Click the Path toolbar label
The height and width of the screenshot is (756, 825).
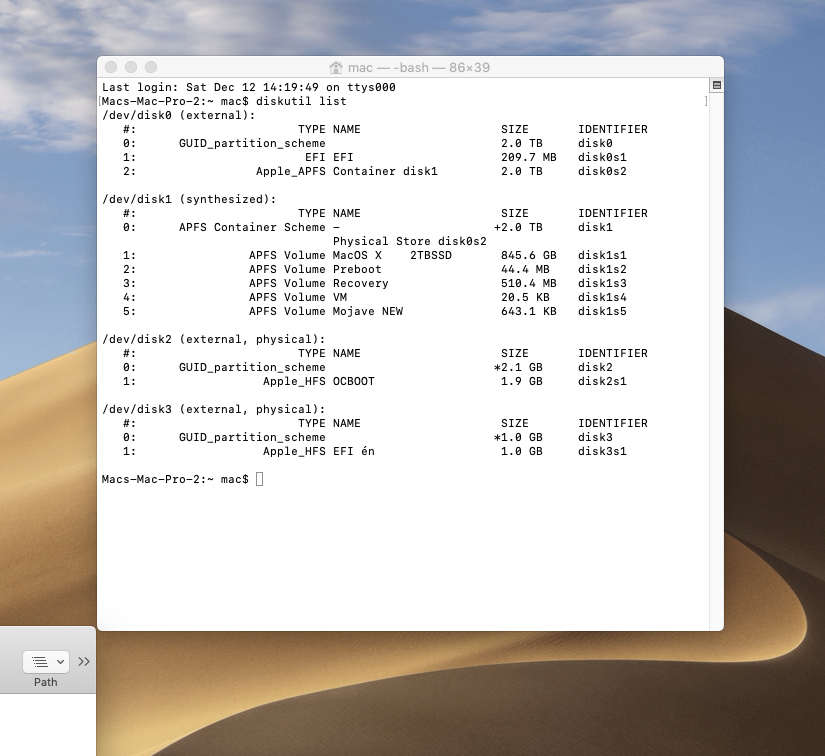pyautogui.click(x=46, y=682)
